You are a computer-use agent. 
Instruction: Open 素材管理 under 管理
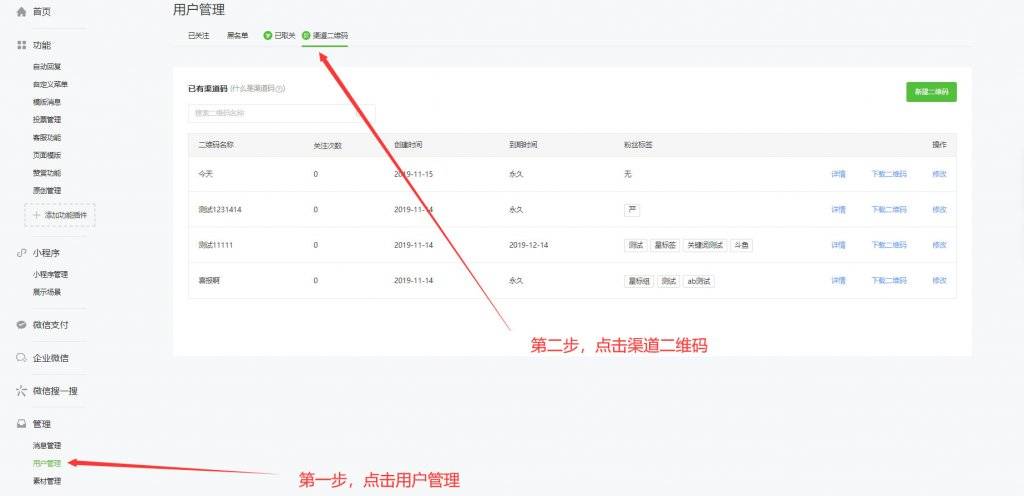click(x=46, y=481)
